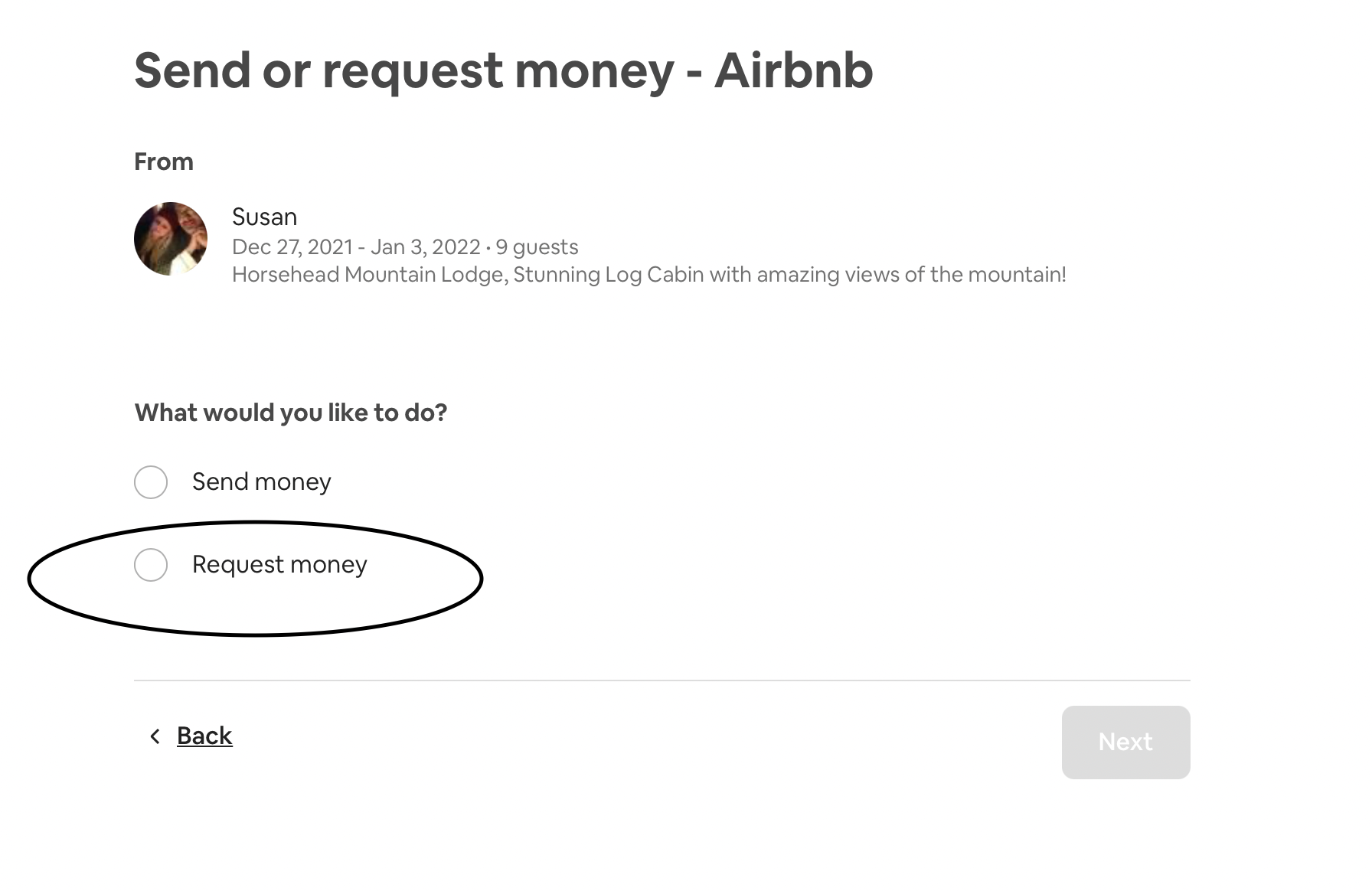Screen dimensions: 1372x891
Task: Select the Request money radio button
Action: 151,565
